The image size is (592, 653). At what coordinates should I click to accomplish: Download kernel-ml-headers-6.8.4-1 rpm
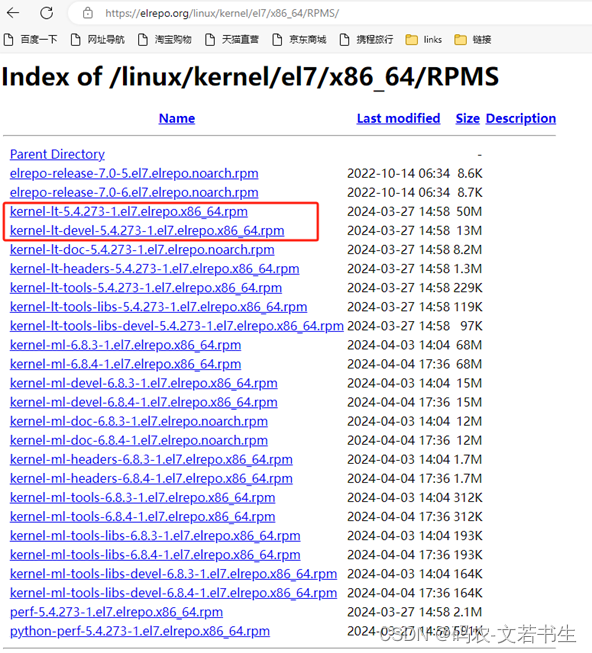pyautogui.click(x=151, y=479)
